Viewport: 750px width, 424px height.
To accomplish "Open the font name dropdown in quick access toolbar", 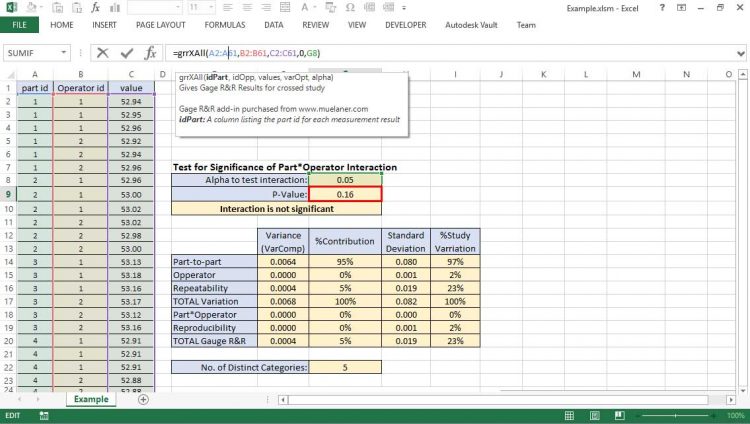I will [178, 7].
